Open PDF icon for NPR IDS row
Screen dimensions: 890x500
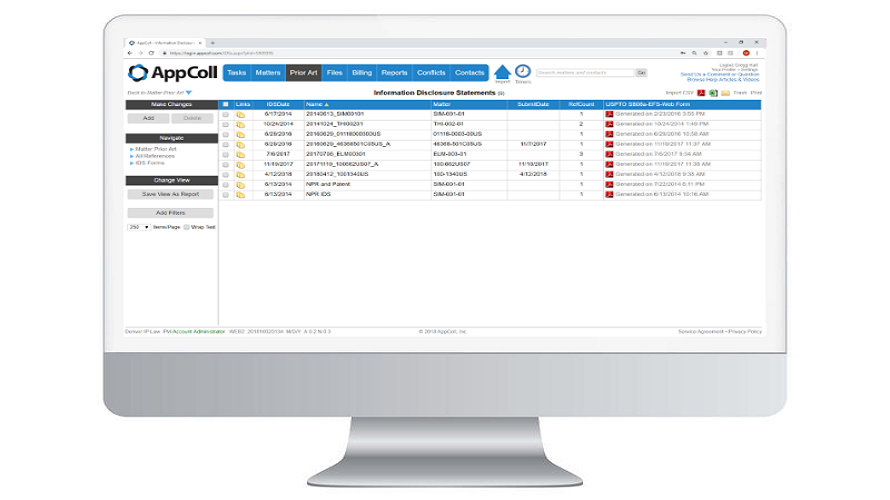[x=609, y=195]
